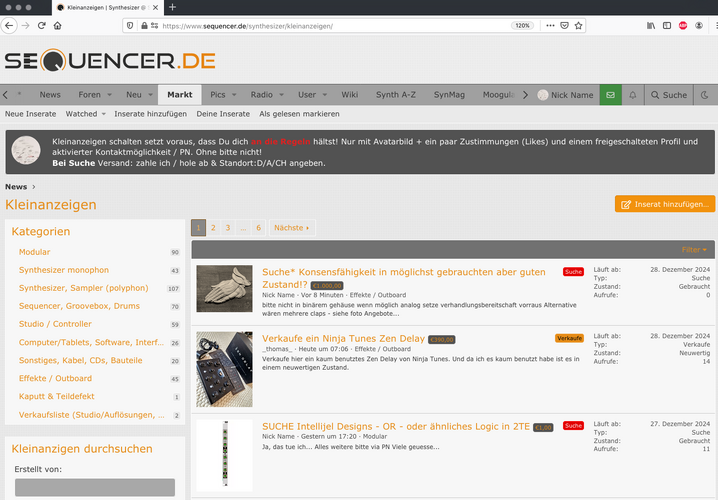Screen dimensions: 718x500
Task: Go forward with the browser forward arrow
Action: click(x=26, y=26)
